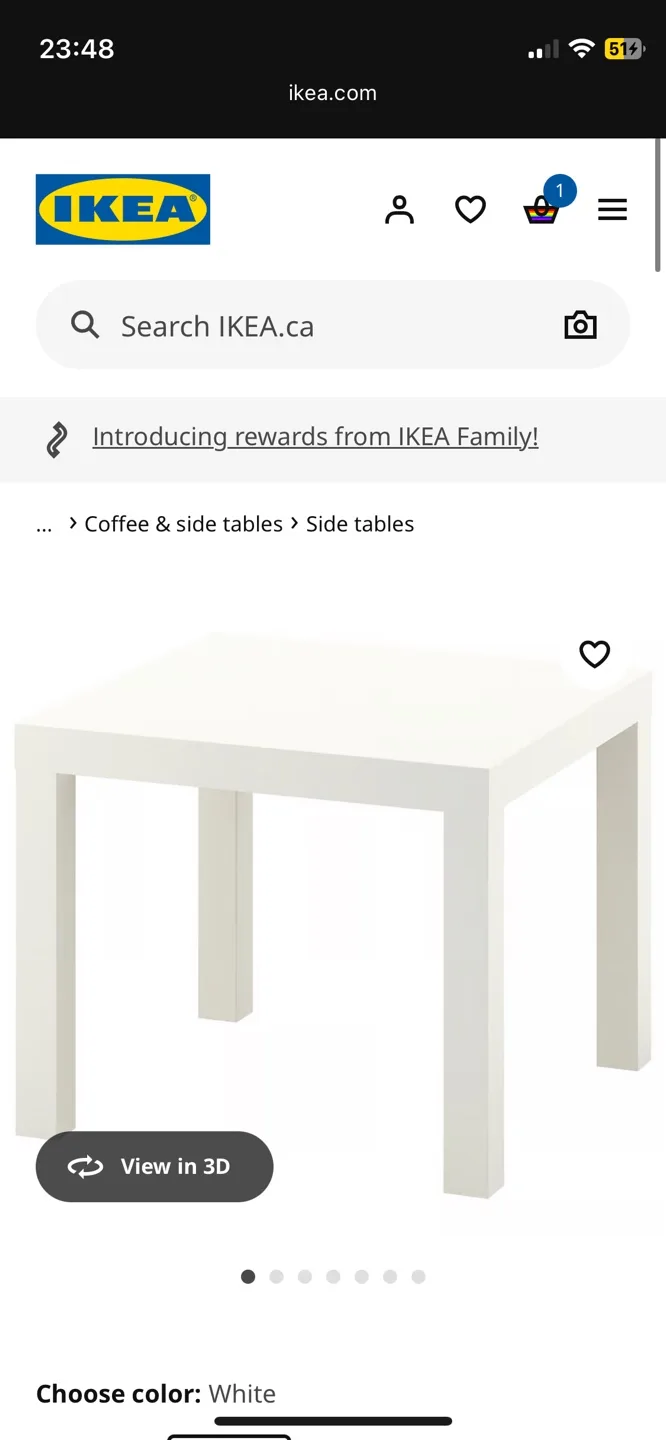Save the table to favourites with heart
The image size is (666, 1440).
[x=595, y=654]
